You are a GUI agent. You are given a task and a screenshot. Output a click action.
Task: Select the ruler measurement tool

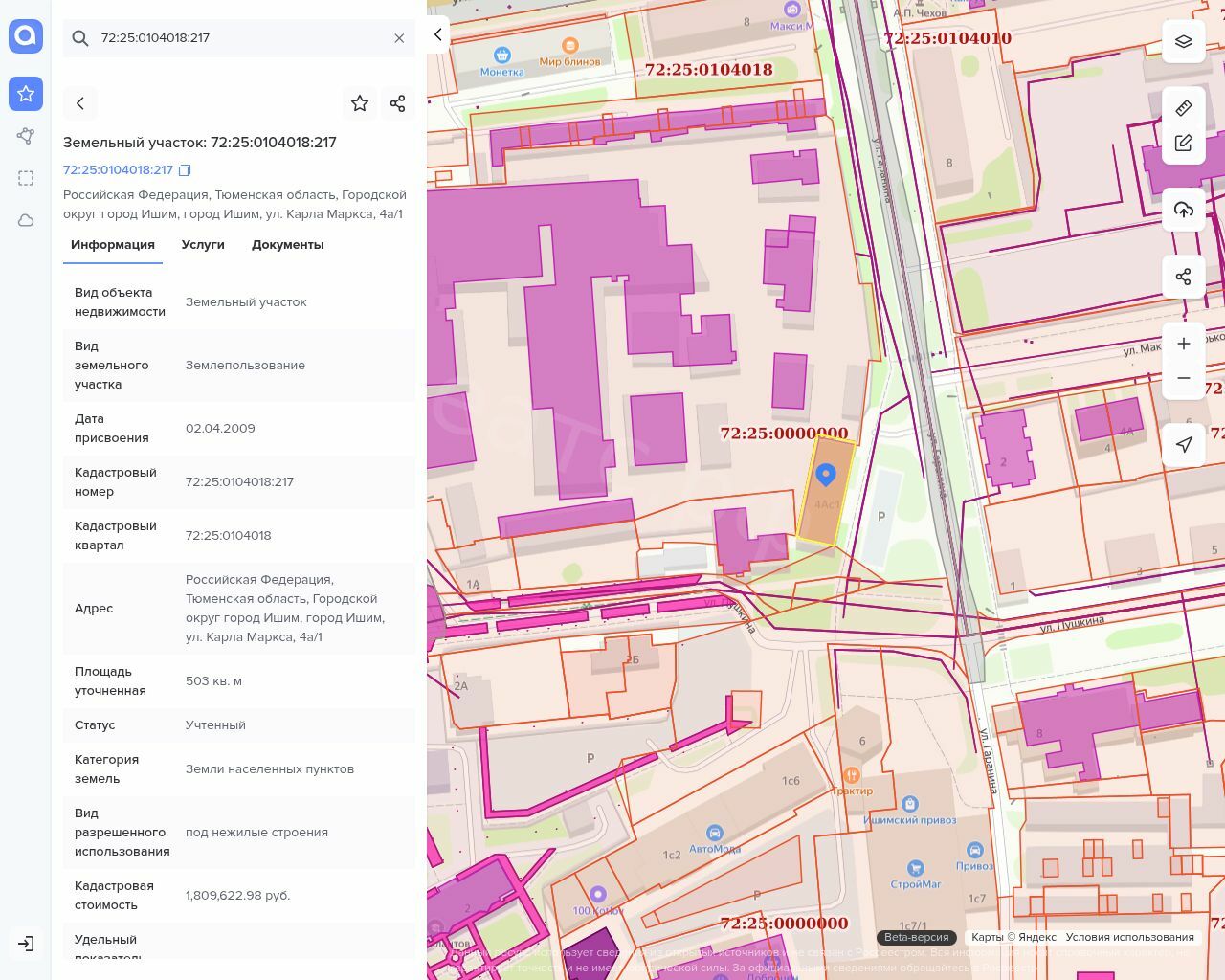[1183, 108]
